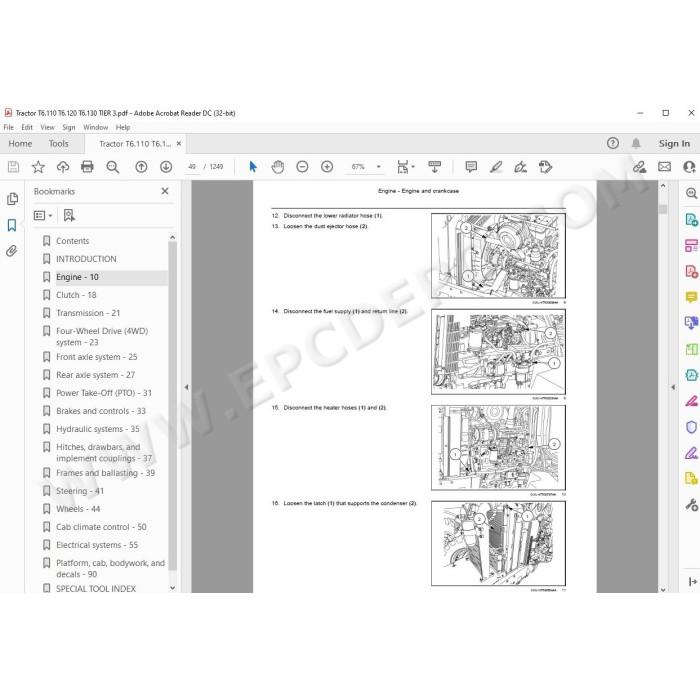The height and width of the screenshot is (700, 700).
Task: Jump to Steering - 41 bookmark
Action: pyautogui.click(x=80, y=491)
